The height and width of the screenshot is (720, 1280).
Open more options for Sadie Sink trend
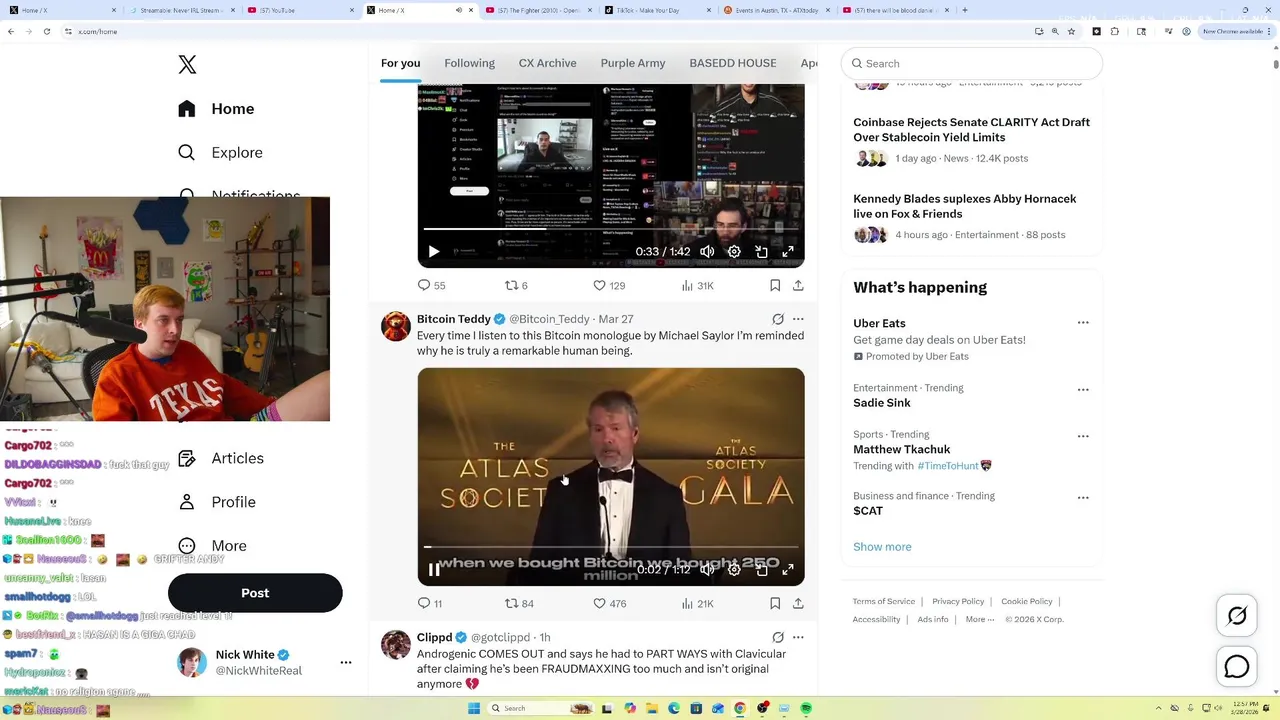tap(1083, 390)
